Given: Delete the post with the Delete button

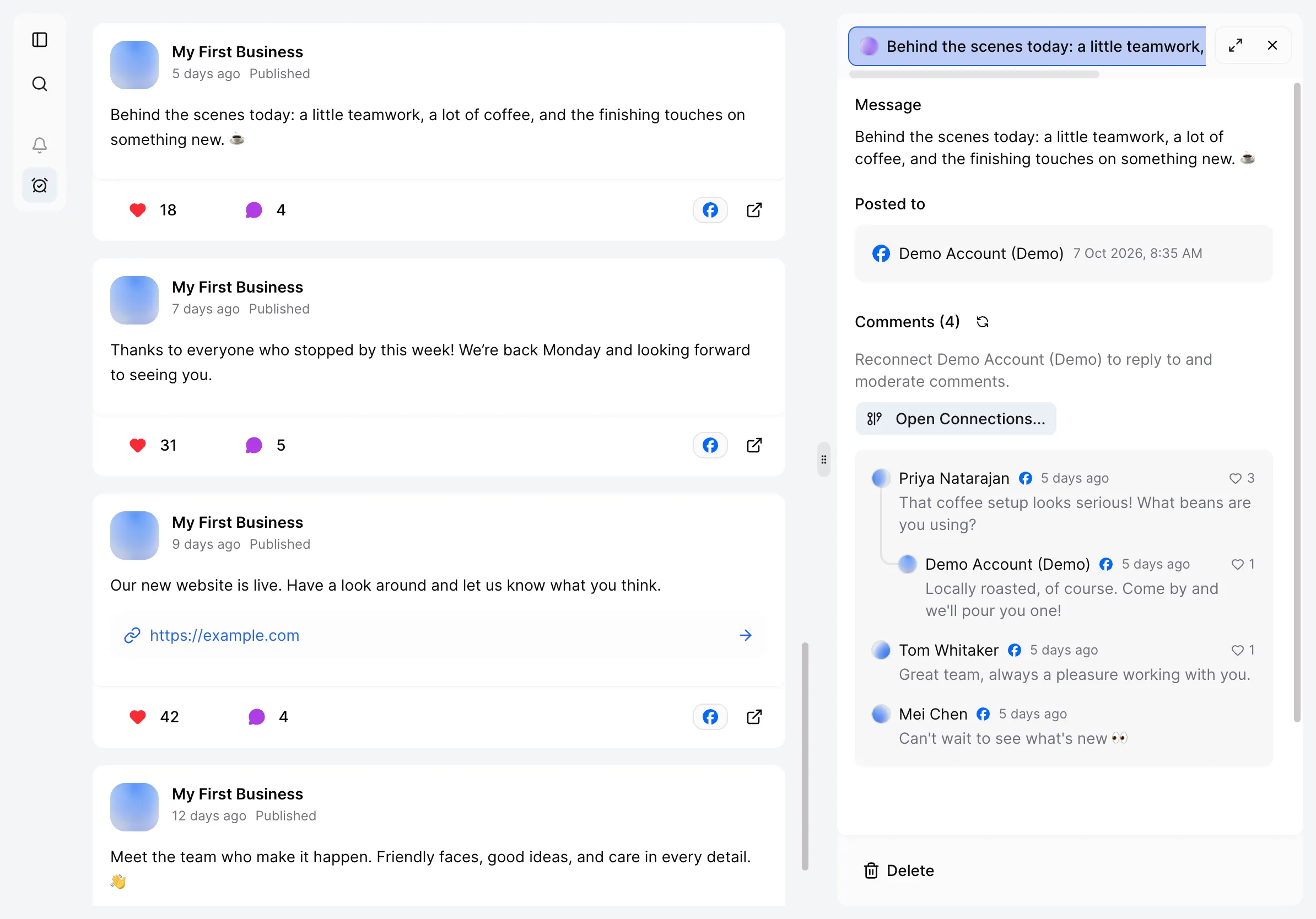Looking at the screenshot, I should 899,871.
